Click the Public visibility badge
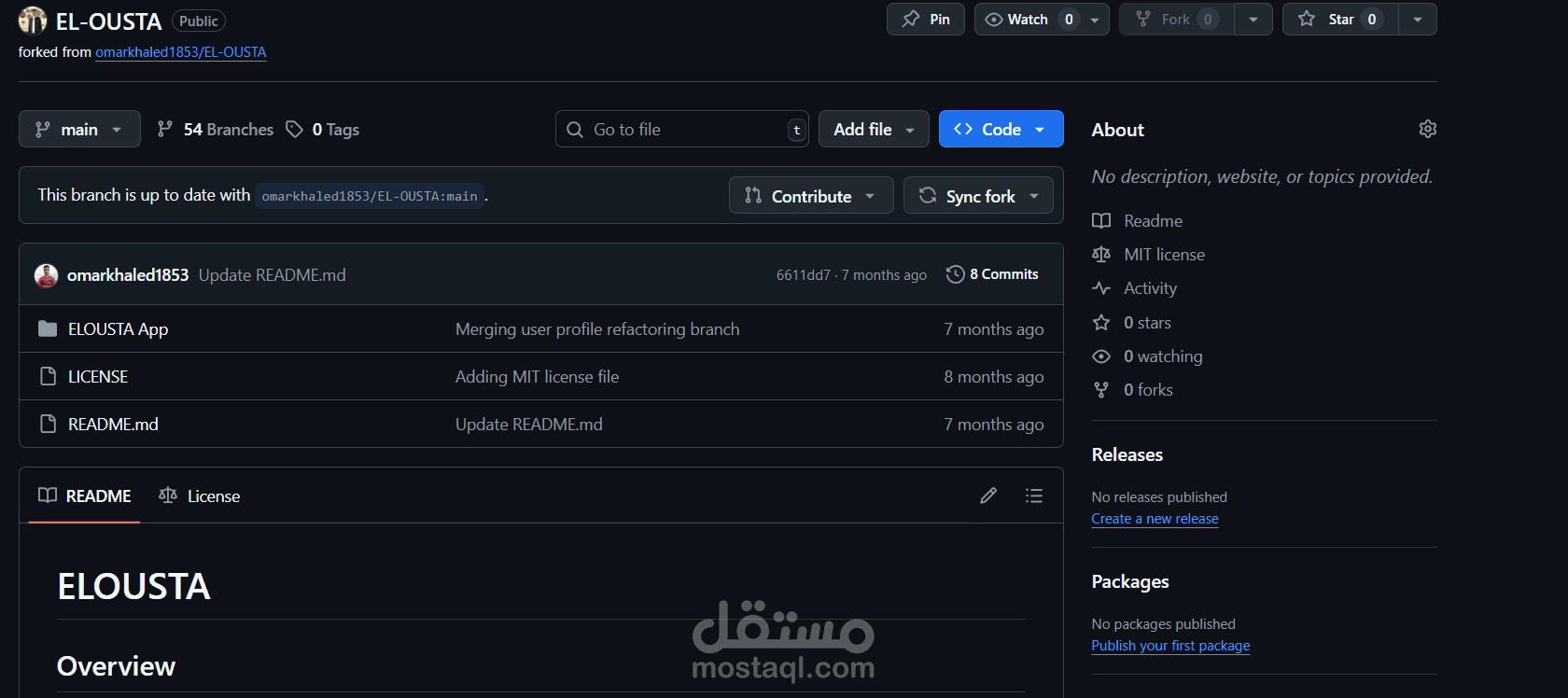Image resolution: width=1568 pixels, height=698 pixels. point(199,21)
